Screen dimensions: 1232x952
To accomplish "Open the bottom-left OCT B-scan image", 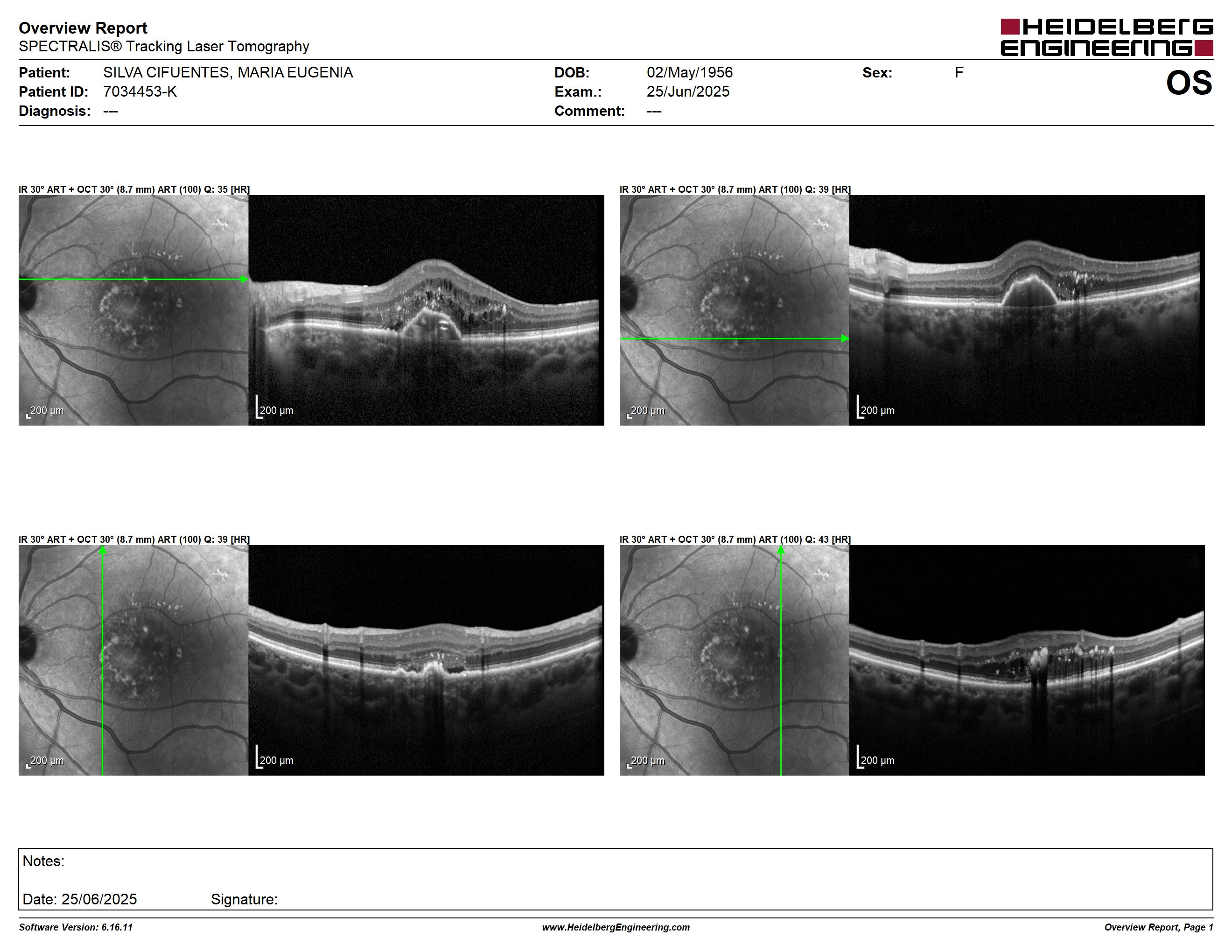I will [x=426, y=660].
